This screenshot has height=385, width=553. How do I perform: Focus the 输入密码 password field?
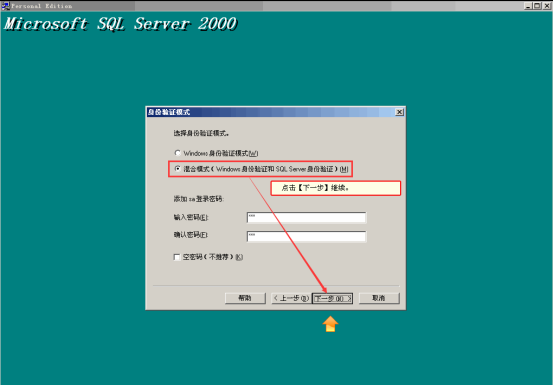(x=306, y=218)
